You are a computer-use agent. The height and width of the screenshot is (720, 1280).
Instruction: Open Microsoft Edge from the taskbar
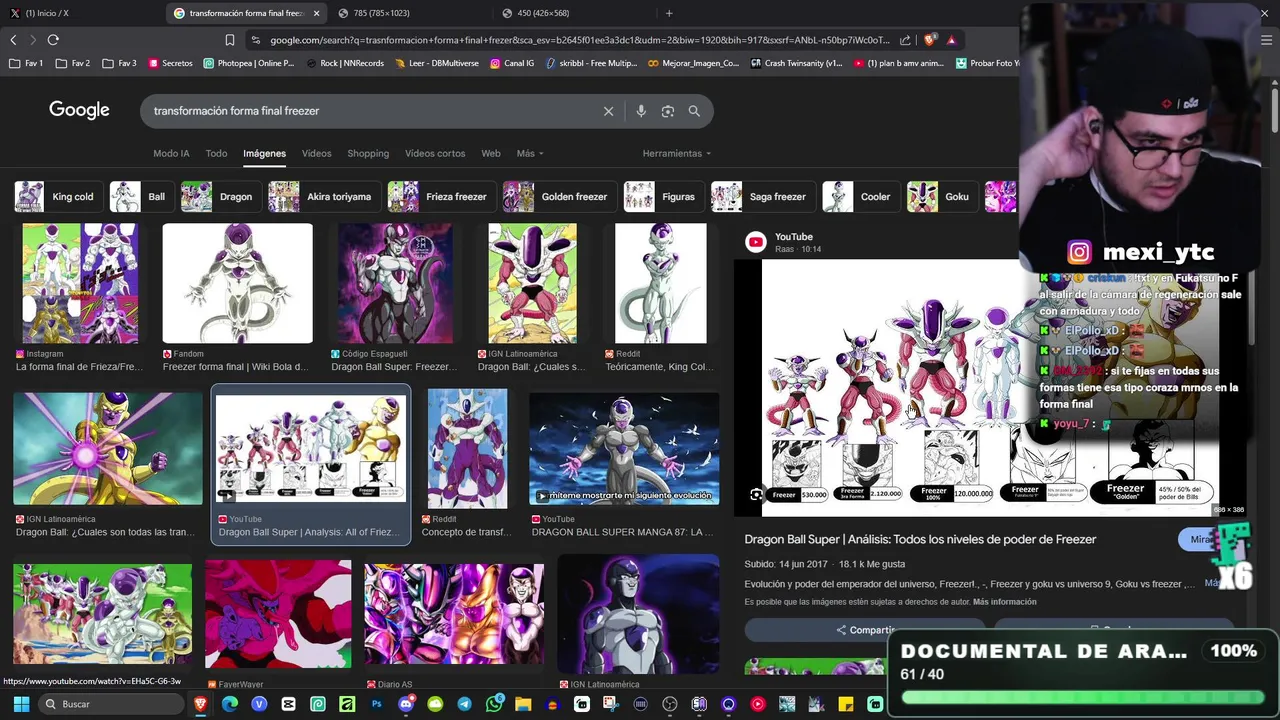tap(230, 704)
